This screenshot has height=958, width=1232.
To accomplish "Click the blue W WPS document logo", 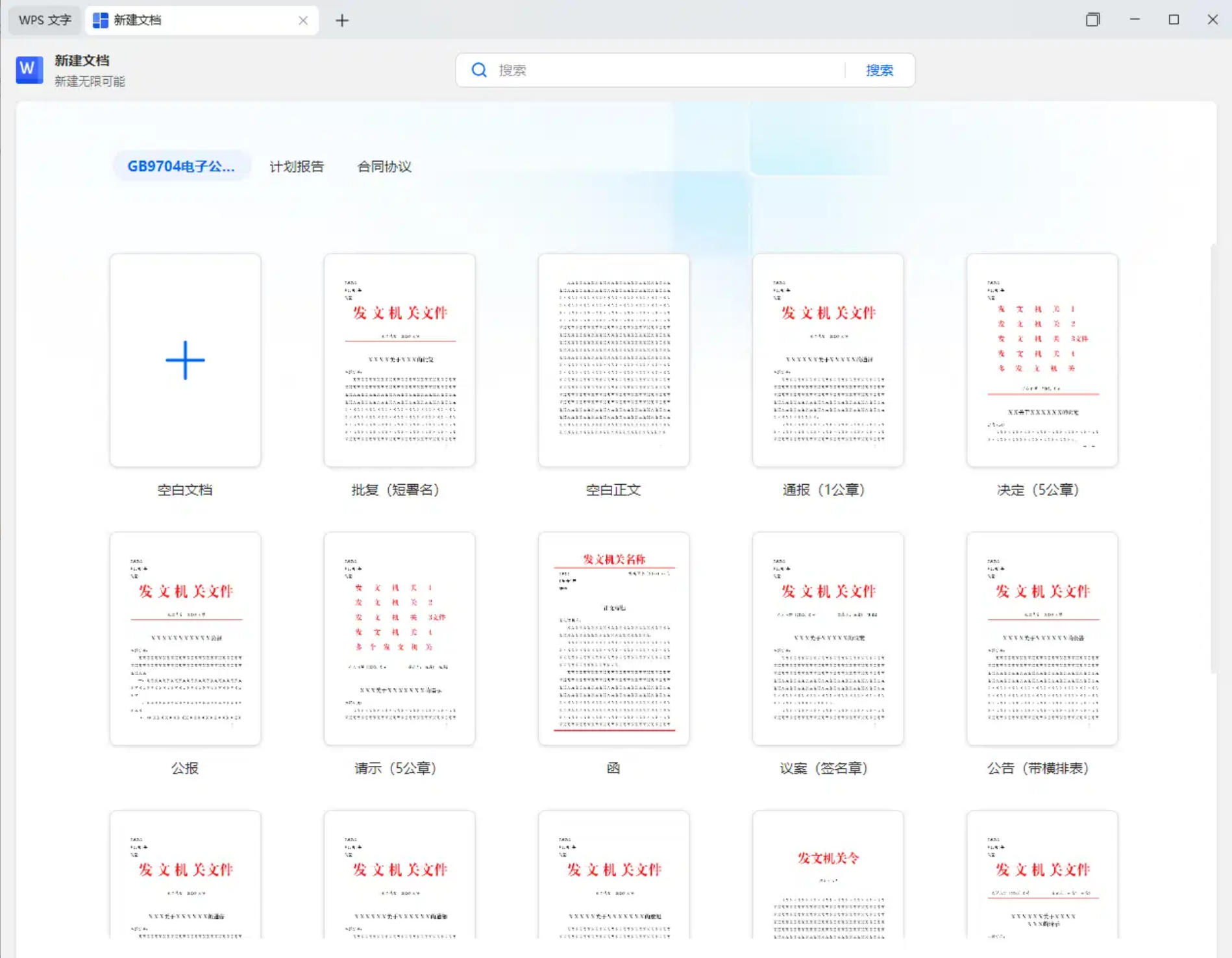I will tap(29, 69).
